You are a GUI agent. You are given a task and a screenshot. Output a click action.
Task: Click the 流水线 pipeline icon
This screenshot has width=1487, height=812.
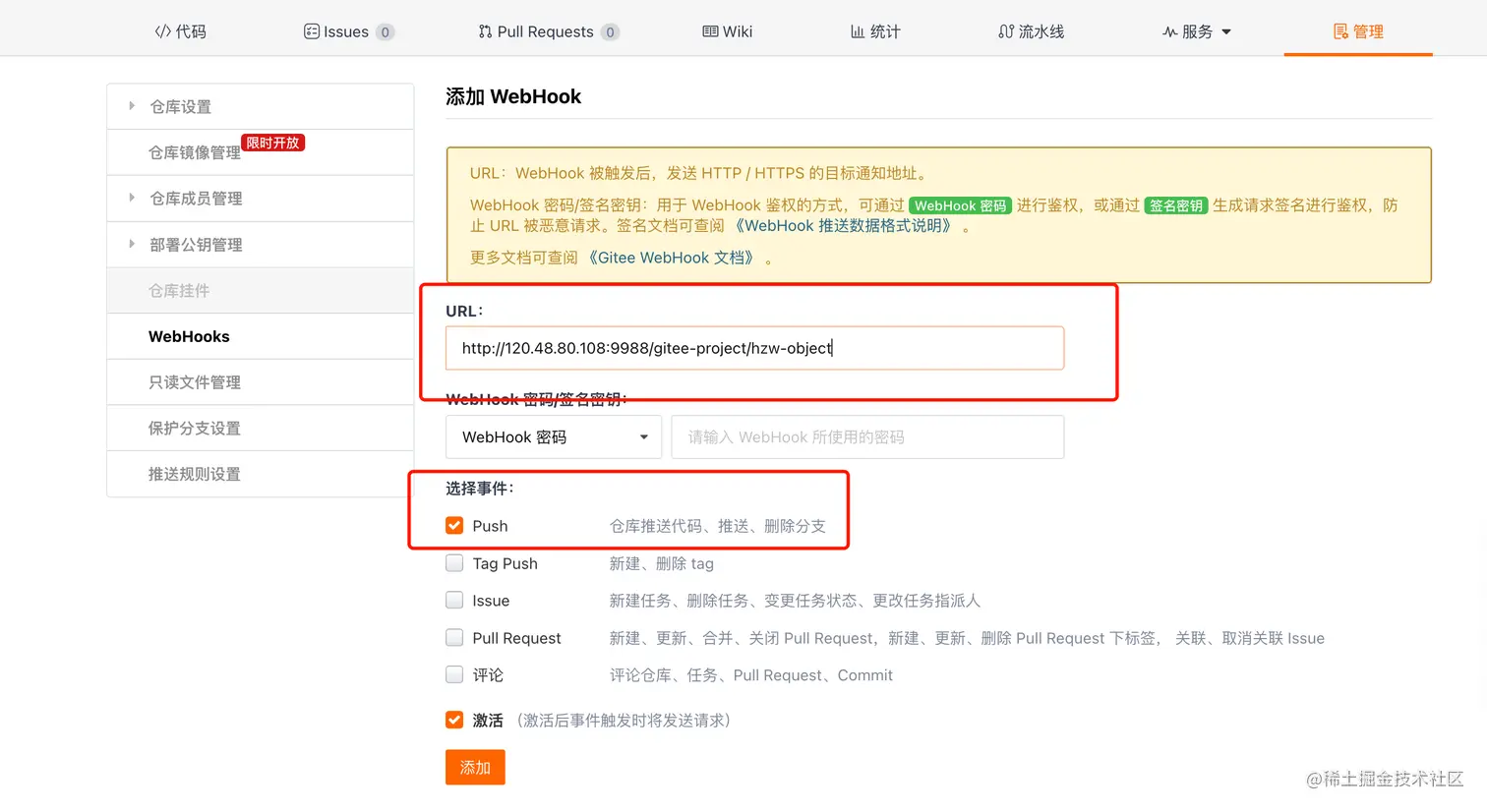[x=1006, y=31]
